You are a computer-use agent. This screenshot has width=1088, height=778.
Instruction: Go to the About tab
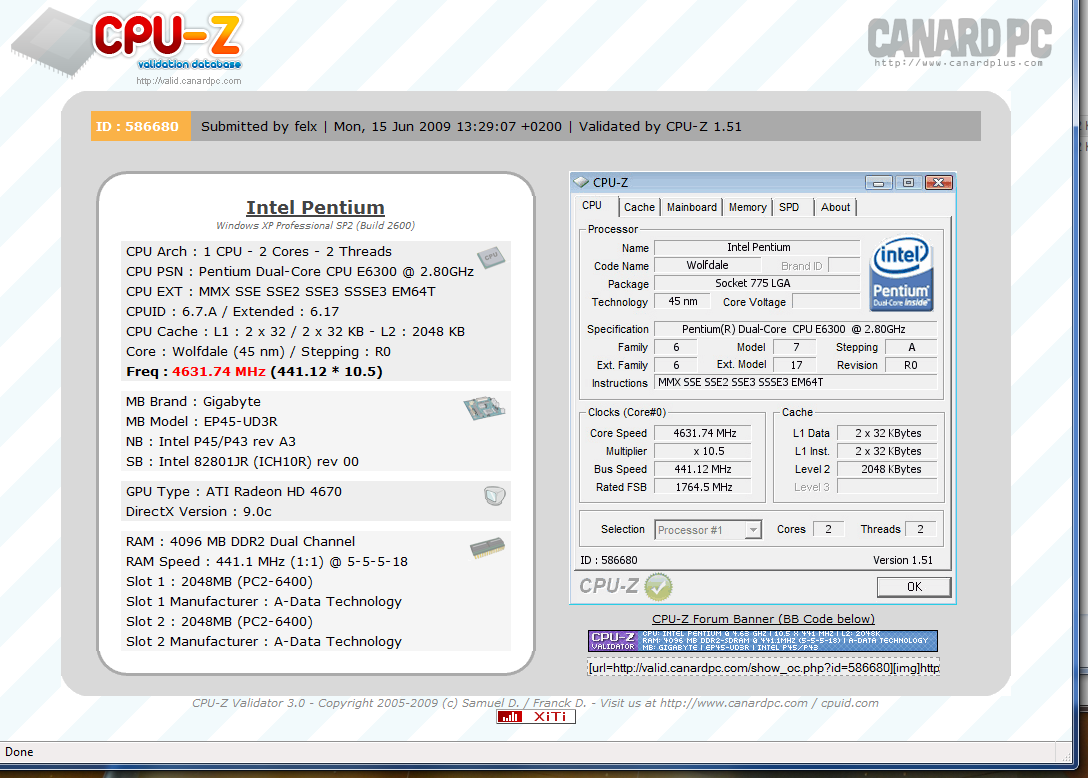click(x=835, y=207)
